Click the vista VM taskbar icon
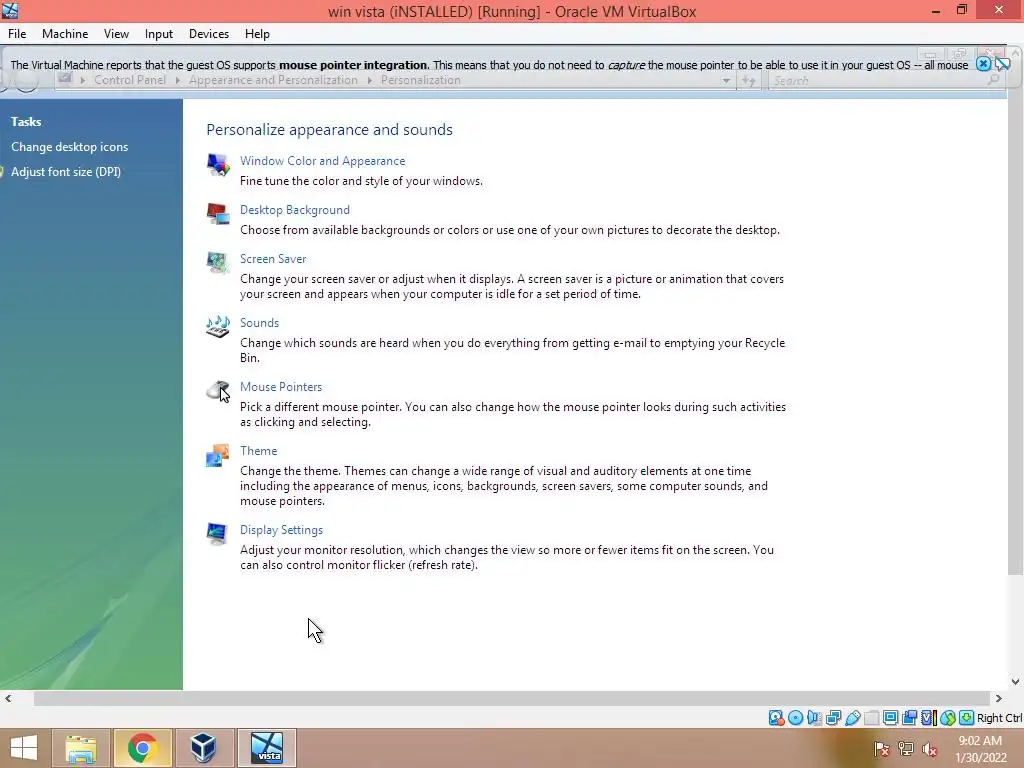Image resolution: width=1024 pixels, height=768 pixels. click(267, 748)
